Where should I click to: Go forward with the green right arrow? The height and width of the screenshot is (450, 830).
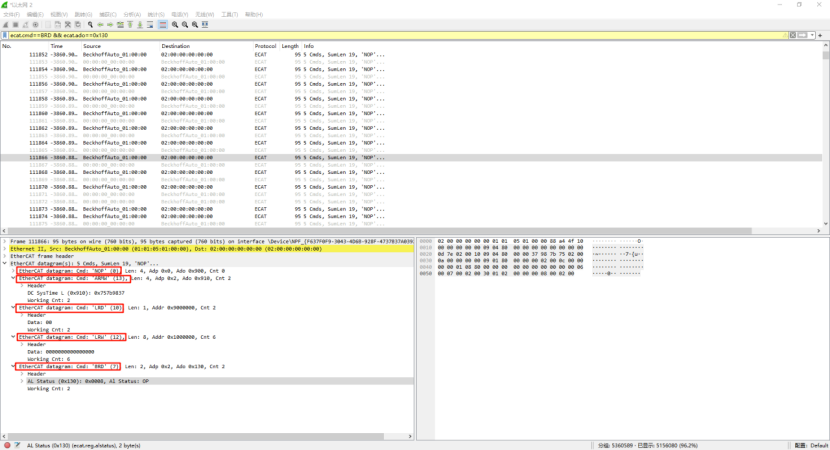[110, 24]
